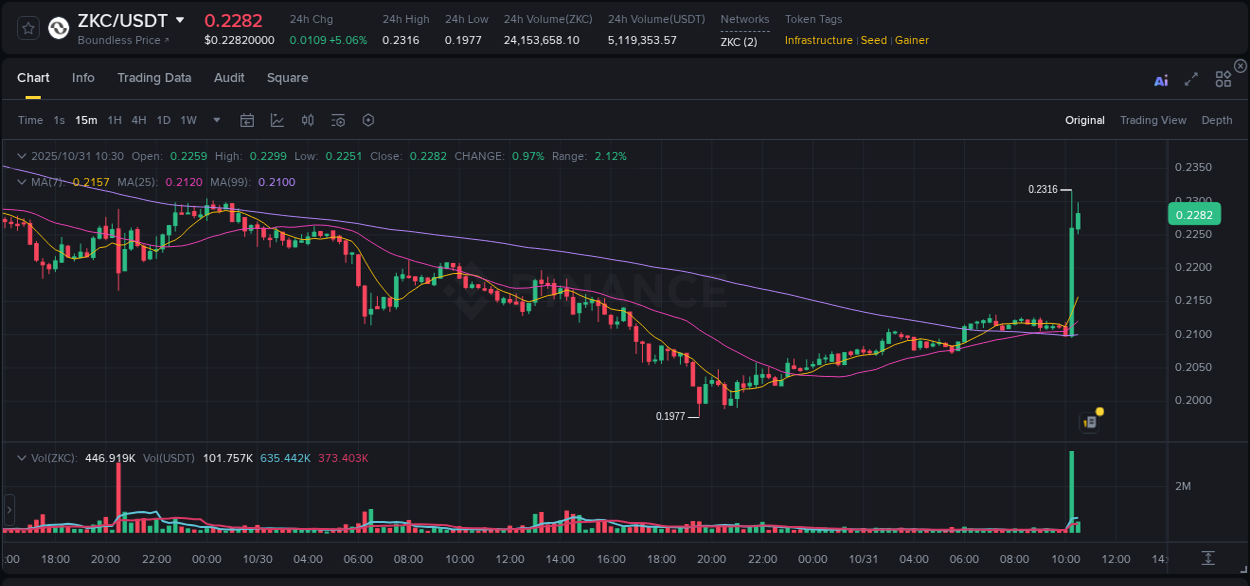Open the chart display settings icon
1250x586 pixels.
[x=338, y=120]
